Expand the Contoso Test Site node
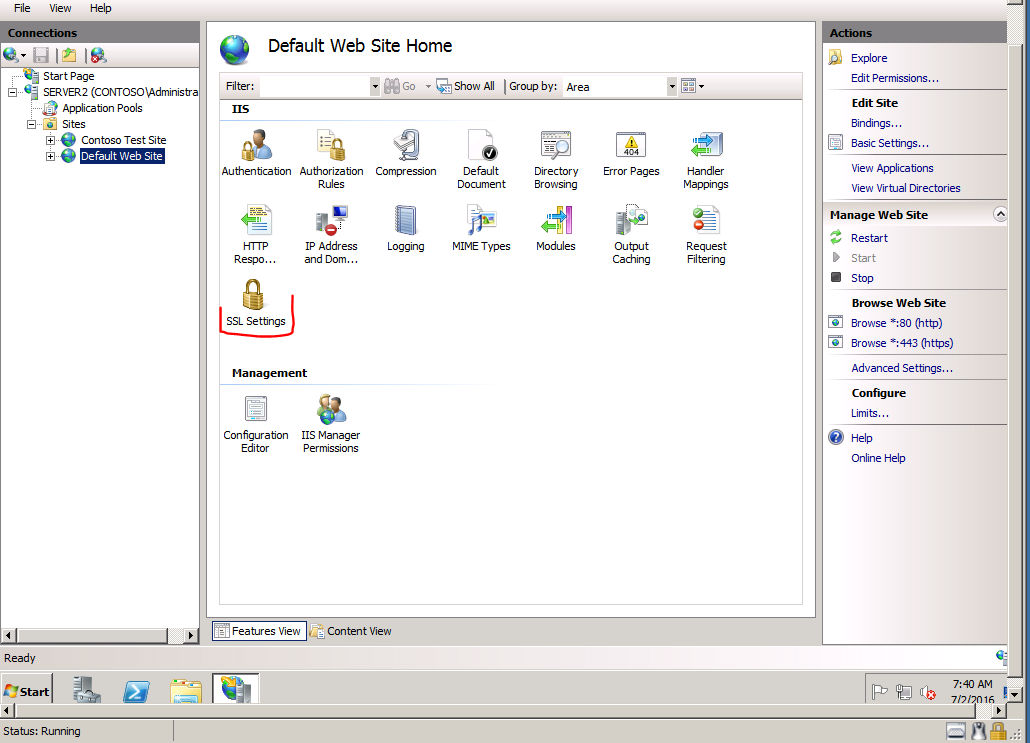Screen dimensions: 1030x743 (50, 140)
